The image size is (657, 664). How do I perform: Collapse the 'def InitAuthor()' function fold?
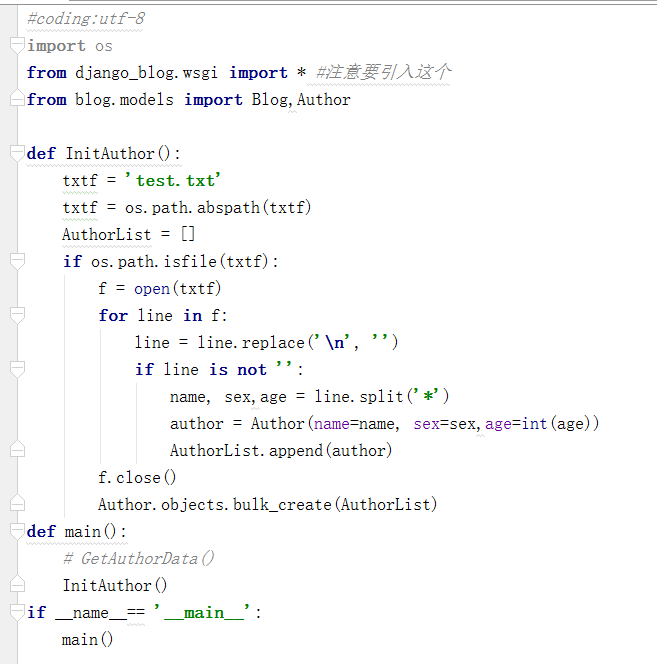(17, 153)
